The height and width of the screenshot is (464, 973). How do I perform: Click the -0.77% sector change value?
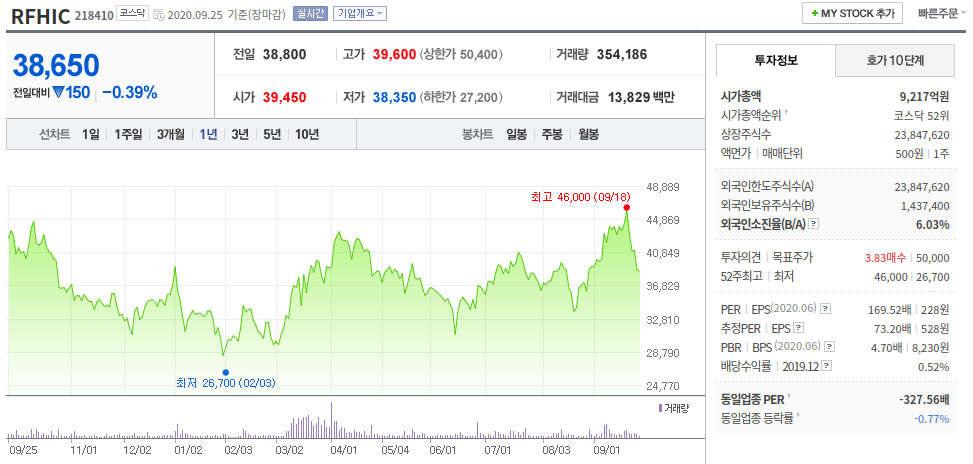[932, 419]
